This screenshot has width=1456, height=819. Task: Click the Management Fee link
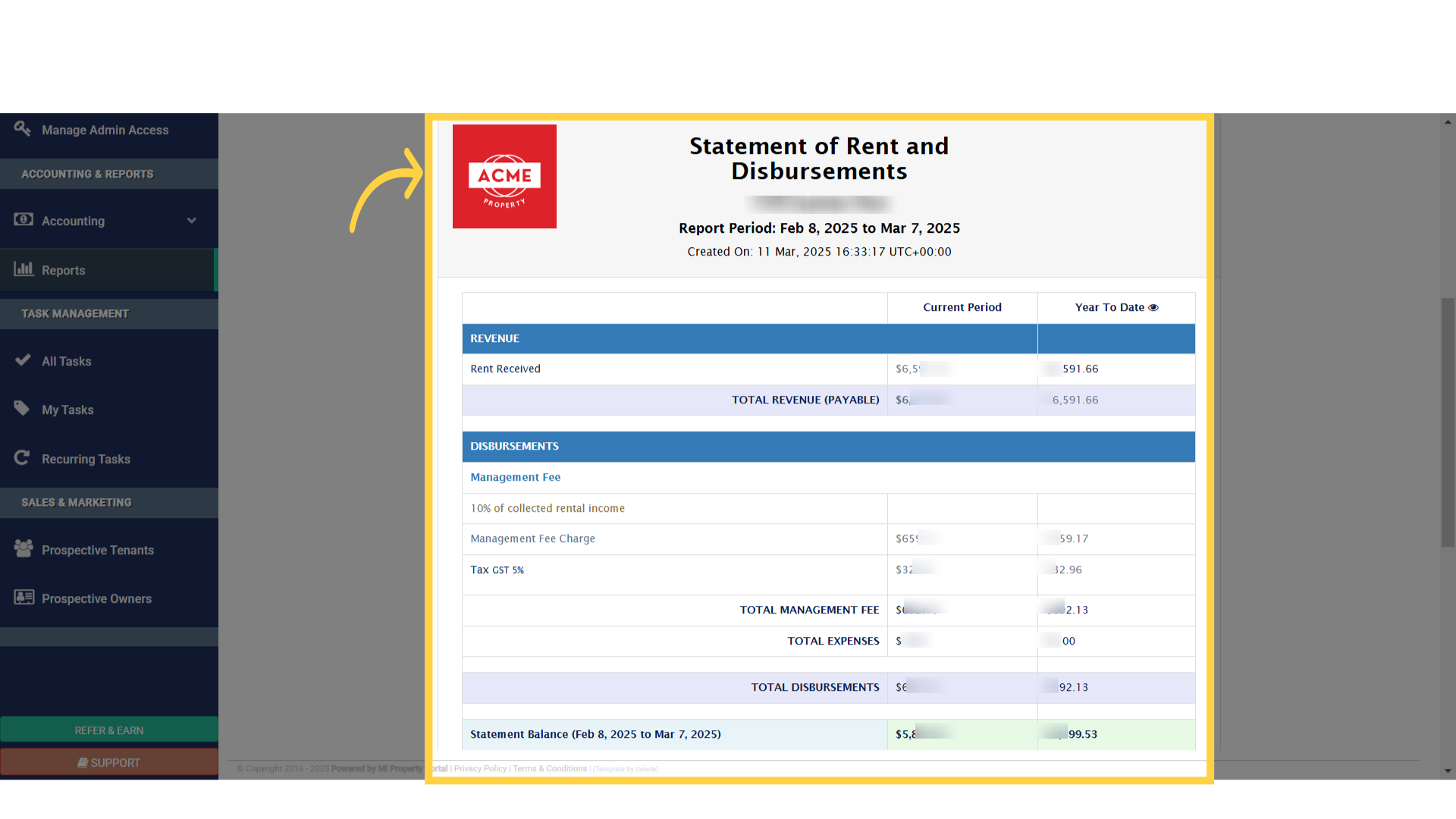click(x=516, y=477)
